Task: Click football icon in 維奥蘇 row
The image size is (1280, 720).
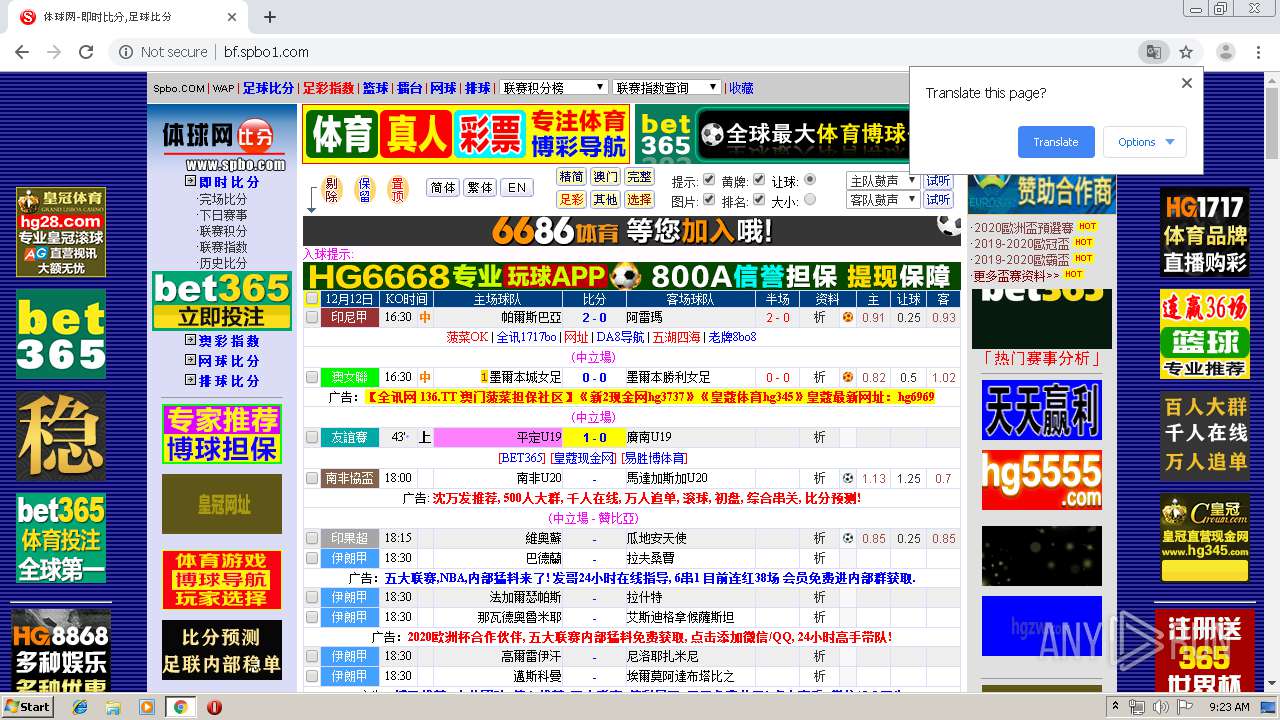Action: pyautogui.click(x=848, y=538)
